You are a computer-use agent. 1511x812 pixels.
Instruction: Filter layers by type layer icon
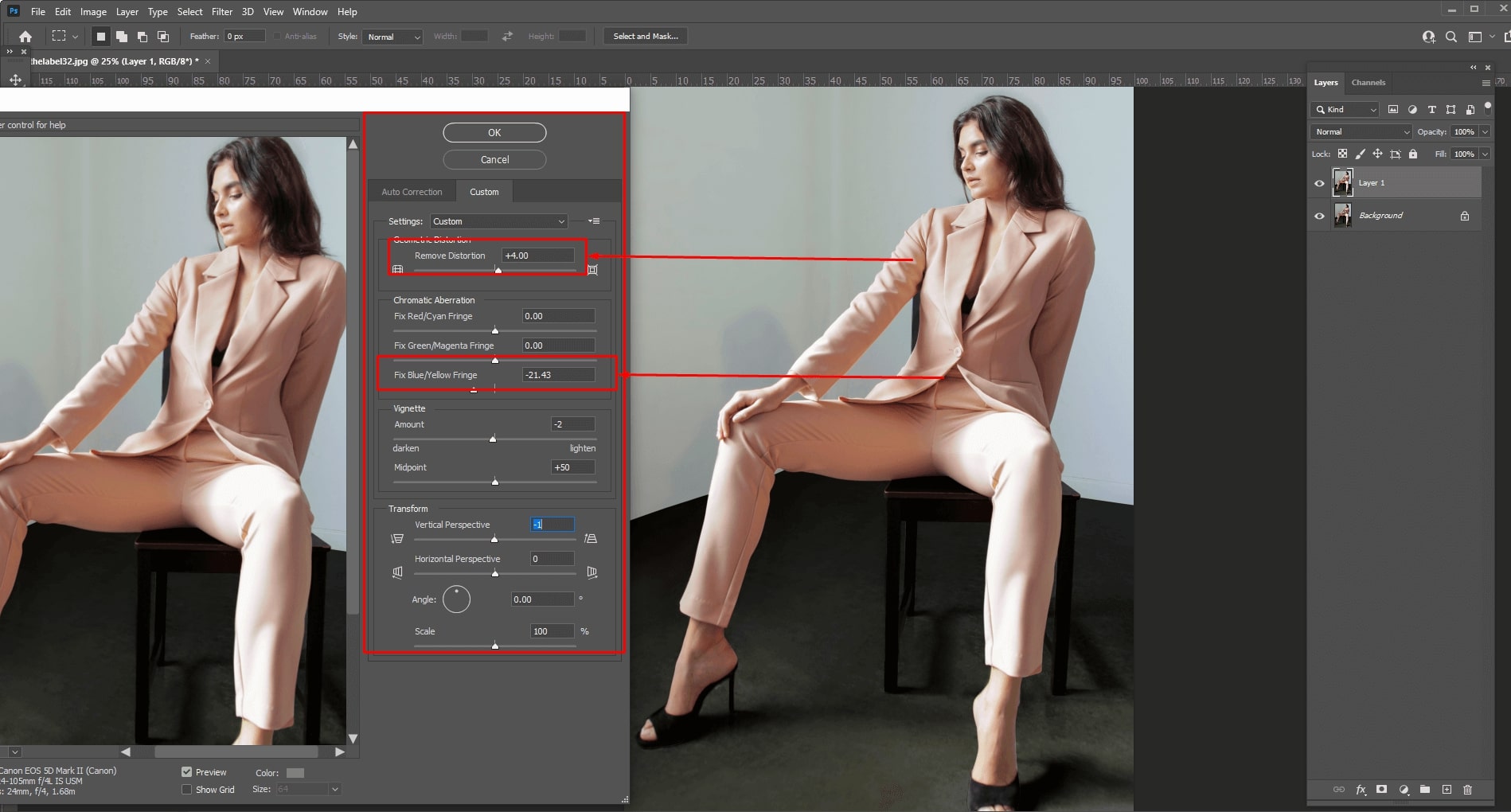[1431, 110]
